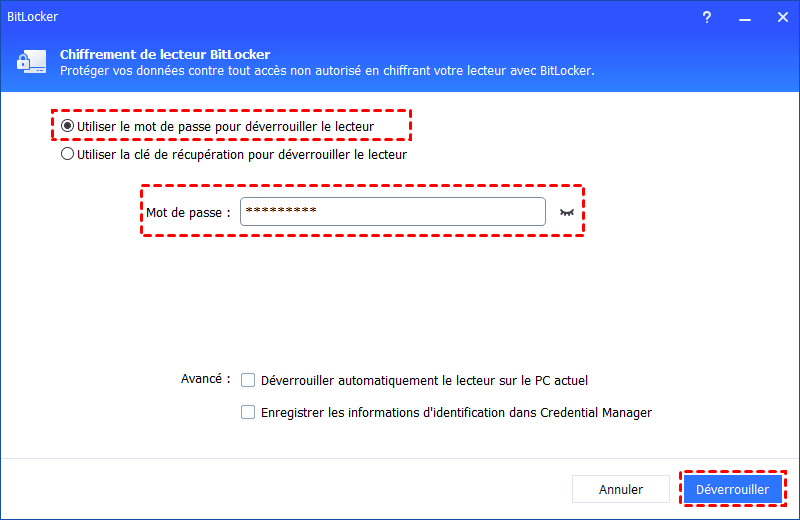
Task: Click the Déverrouiller button
Action: [x=733, y=490]
